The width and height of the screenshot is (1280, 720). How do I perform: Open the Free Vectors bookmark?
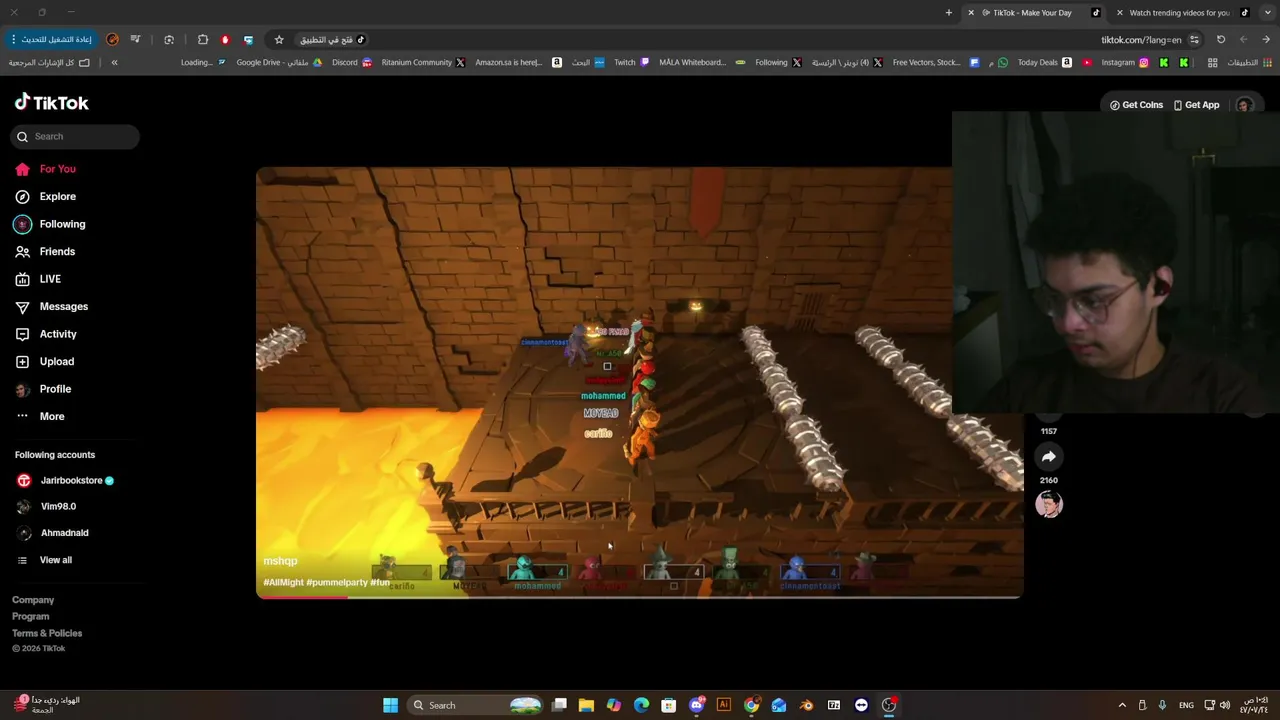click(936, 62)
